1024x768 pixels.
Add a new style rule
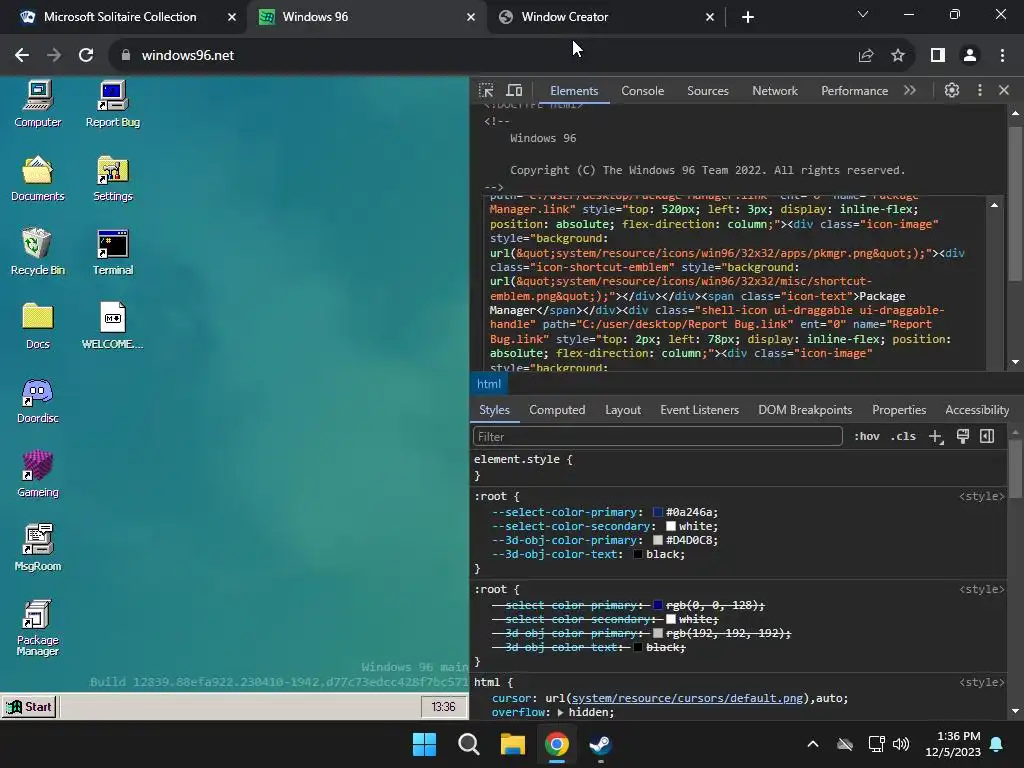click(936, 437)
